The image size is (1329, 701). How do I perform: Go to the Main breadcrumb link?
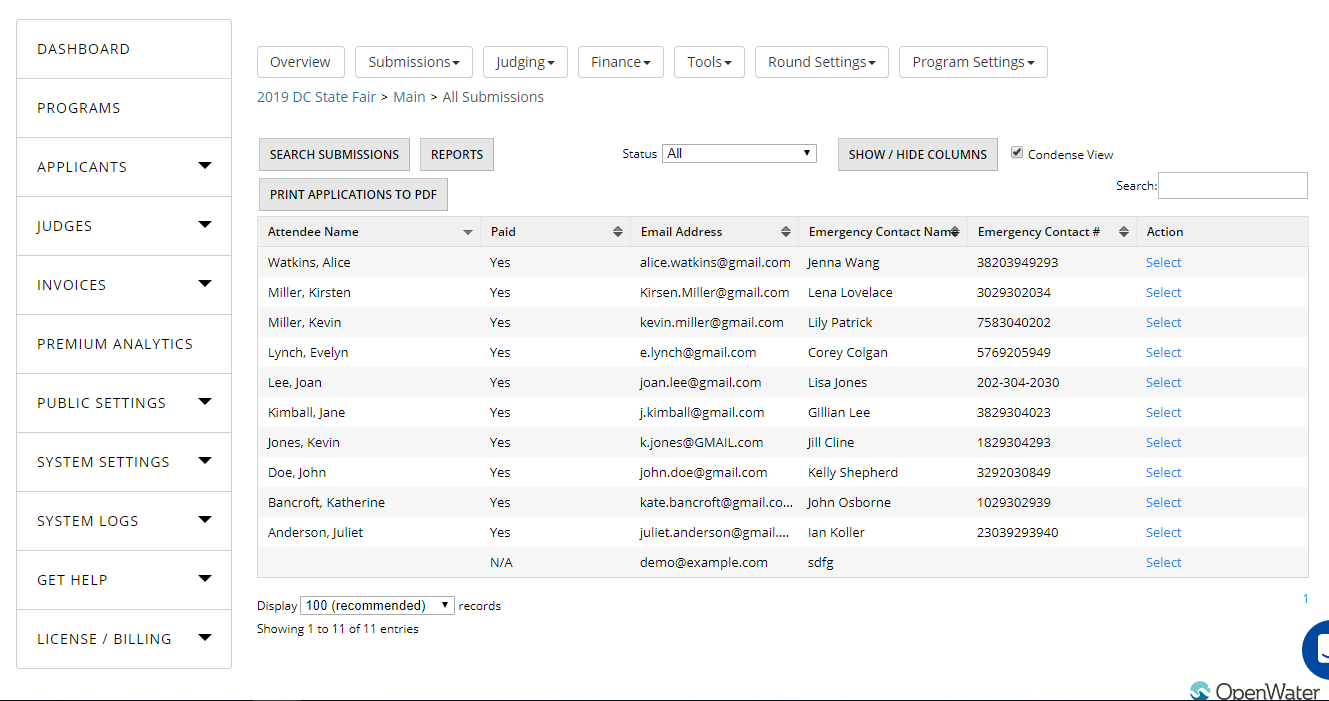[409, 97]
